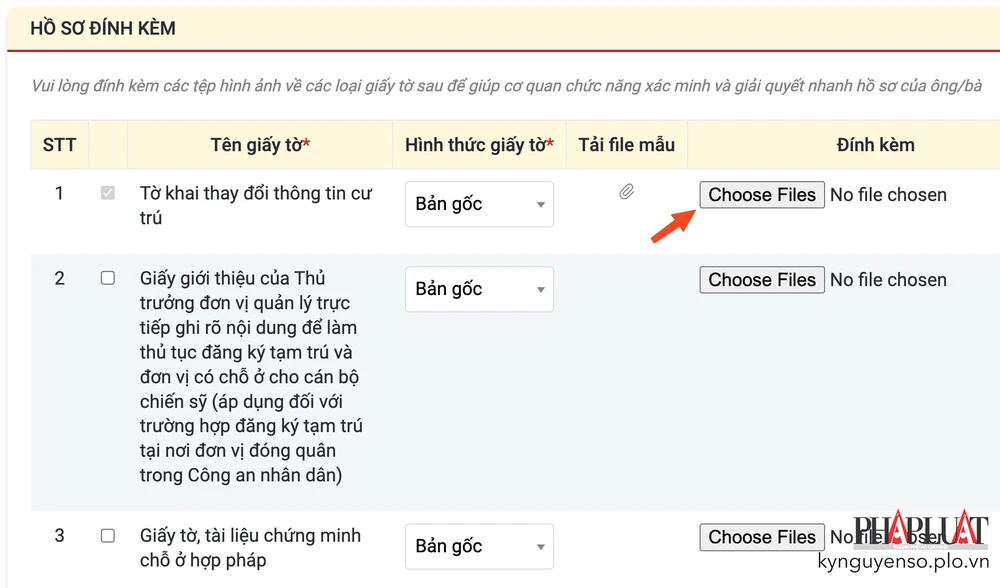The image size is (1000, 588).
Task: Toggle checkbox for Tờ khai thay đổi thông tin
Action: point(108,193)
